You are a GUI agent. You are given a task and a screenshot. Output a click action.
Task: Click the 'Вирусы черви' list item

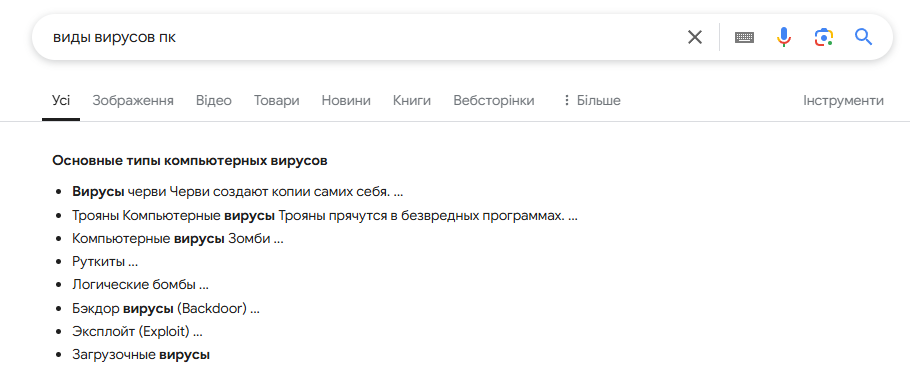[237, 192]
